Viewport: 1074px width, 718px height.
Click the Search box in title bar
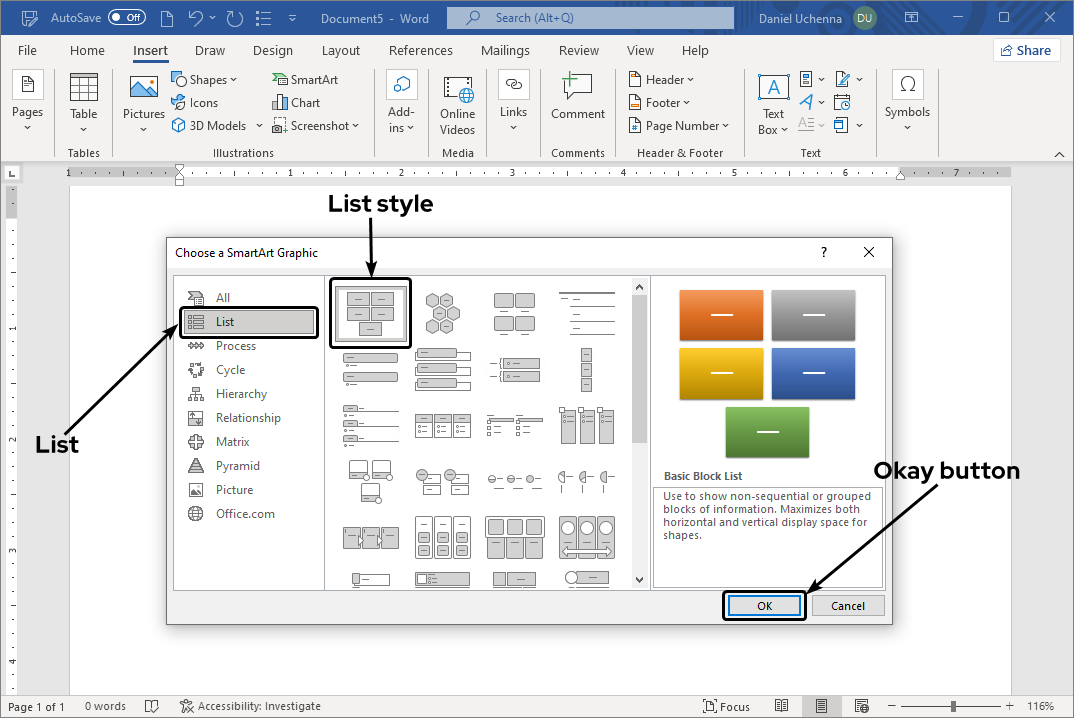[x=590, y=18]
